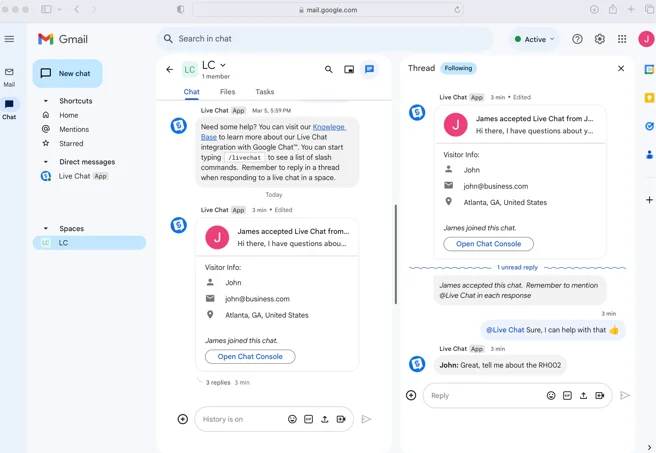Insert emoji in the thread Reply box

551,396
